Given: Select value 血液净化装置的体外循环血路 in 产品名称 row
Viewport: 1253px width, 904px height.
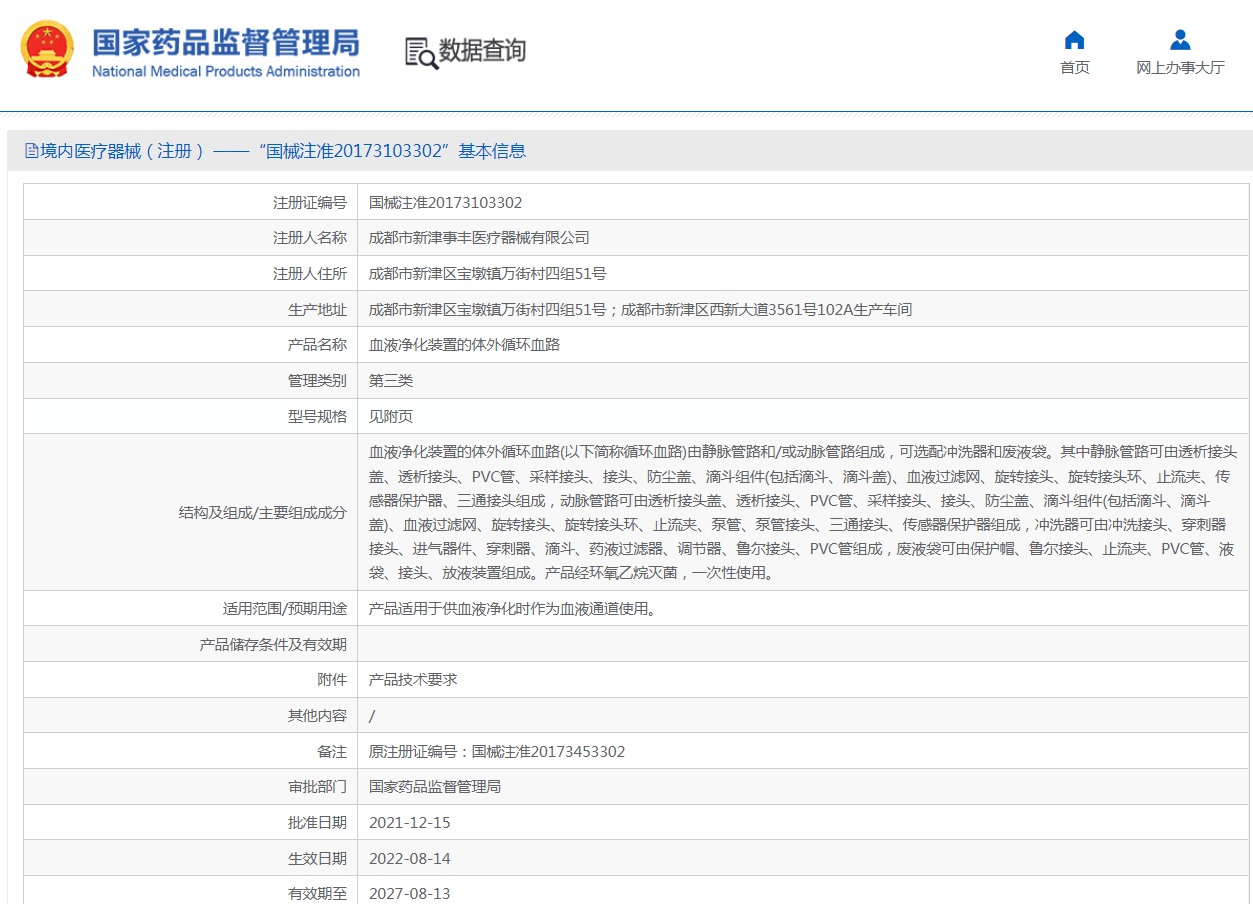Looking at the screenshot, I should [464, 345].
